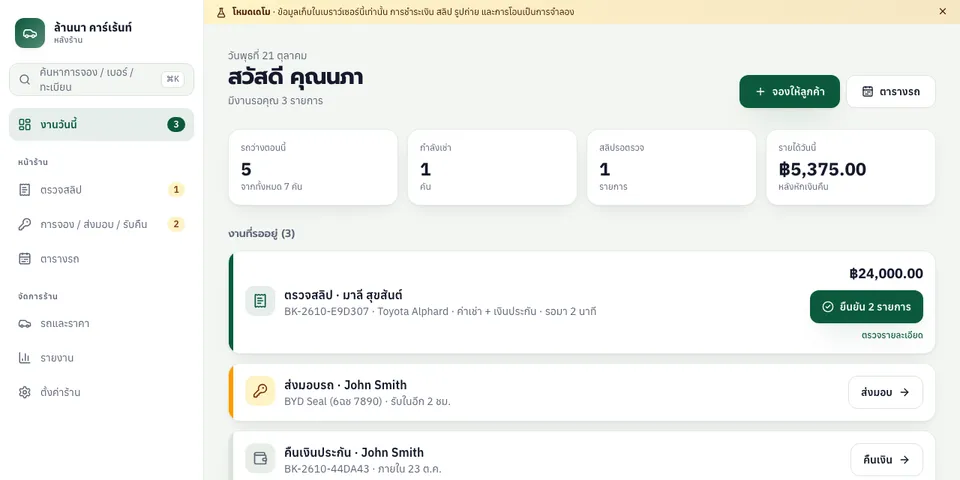Click ตรวจสลิป · มาลี สุขสันต์ title
The height and width of the screenshot is (480, 960).
(343, 295)
